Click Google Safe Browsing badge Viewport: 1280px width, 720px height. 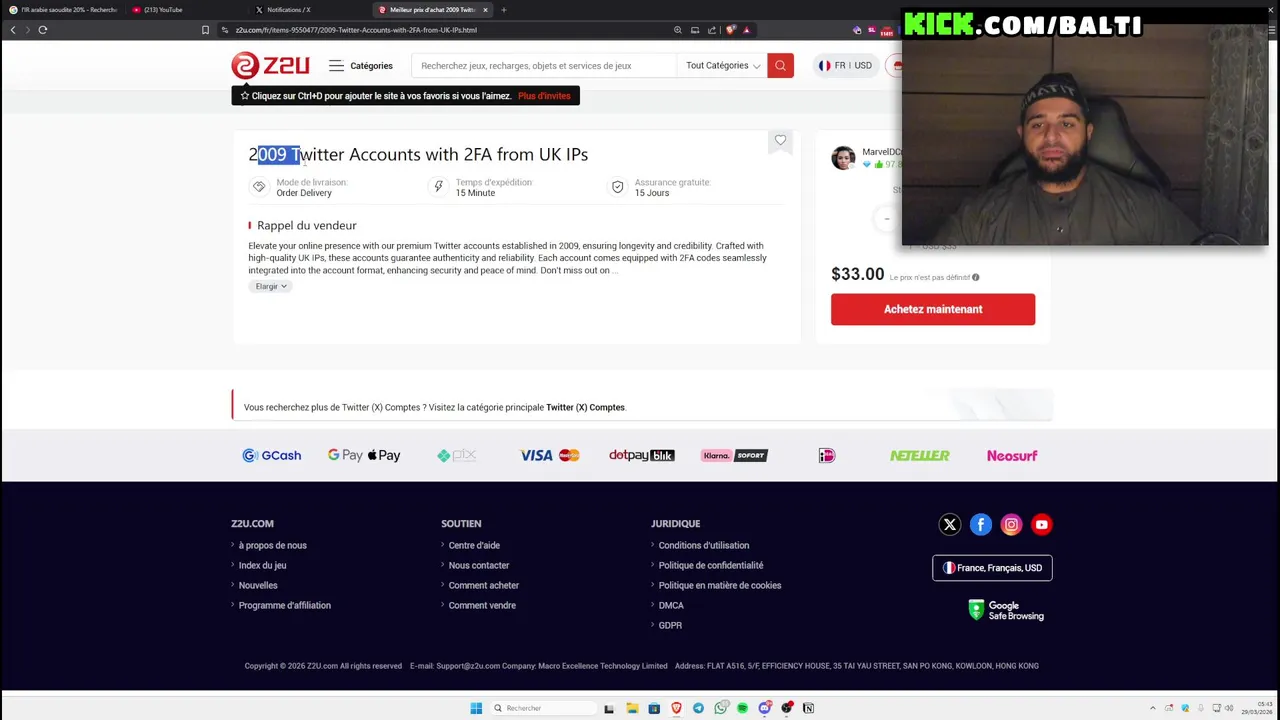point(1006,611)
